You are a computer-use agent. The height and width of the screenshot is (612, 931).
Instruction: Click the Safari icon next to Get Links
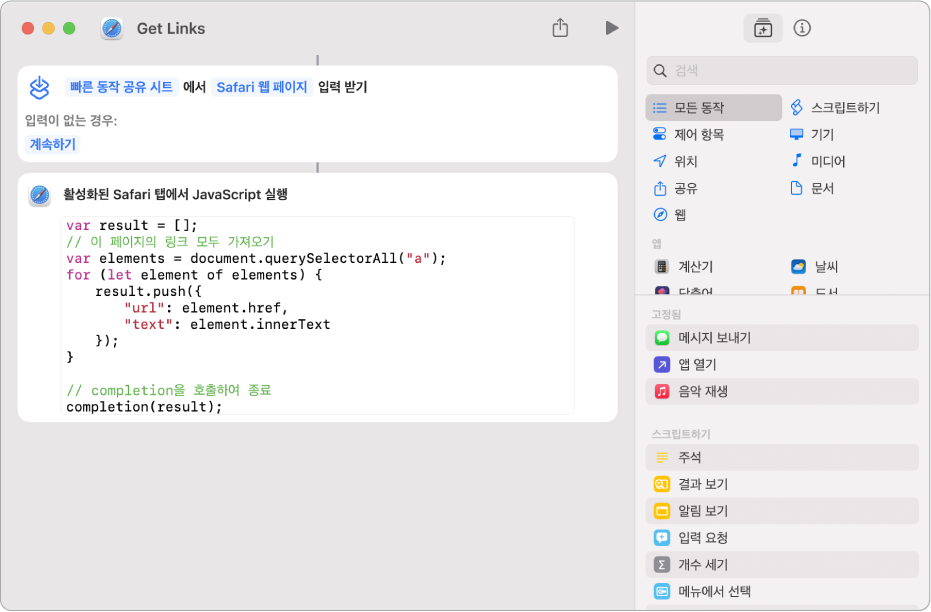click(112, 28)
